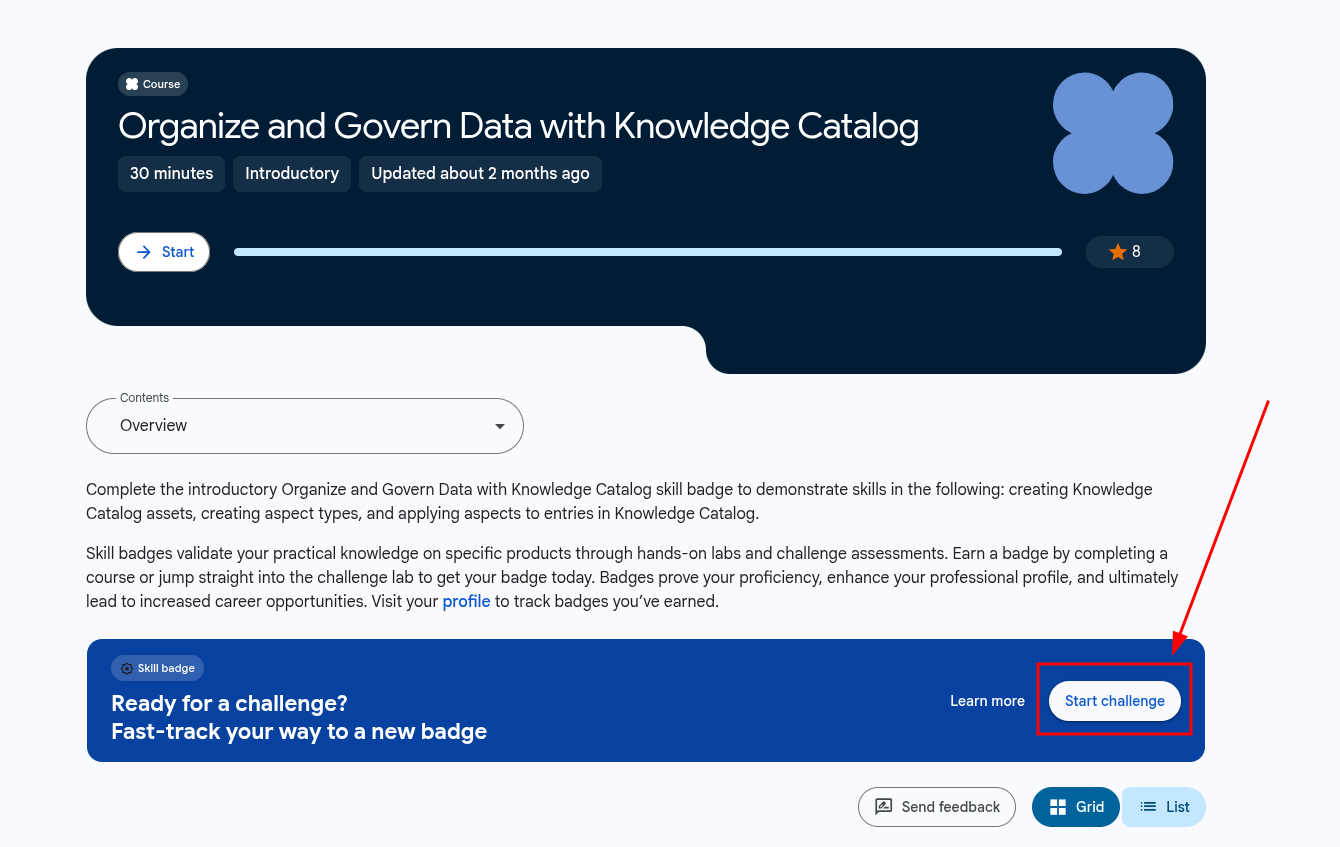Screen dimensions: 1340x847
Task: Click the Send feedback button
Action: coord(937,807)
